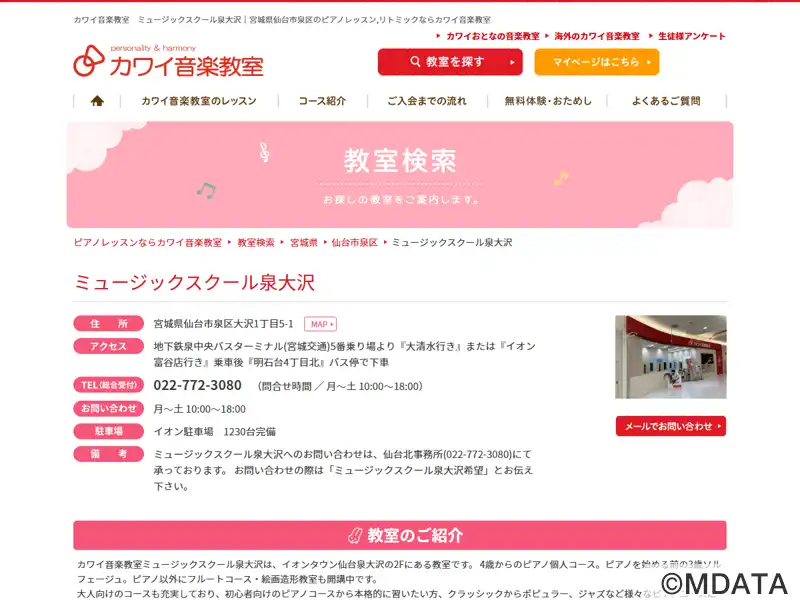Screen dimensions: 800x600
Task: Open the MAP link beside the address
Action: coord(320,324)
